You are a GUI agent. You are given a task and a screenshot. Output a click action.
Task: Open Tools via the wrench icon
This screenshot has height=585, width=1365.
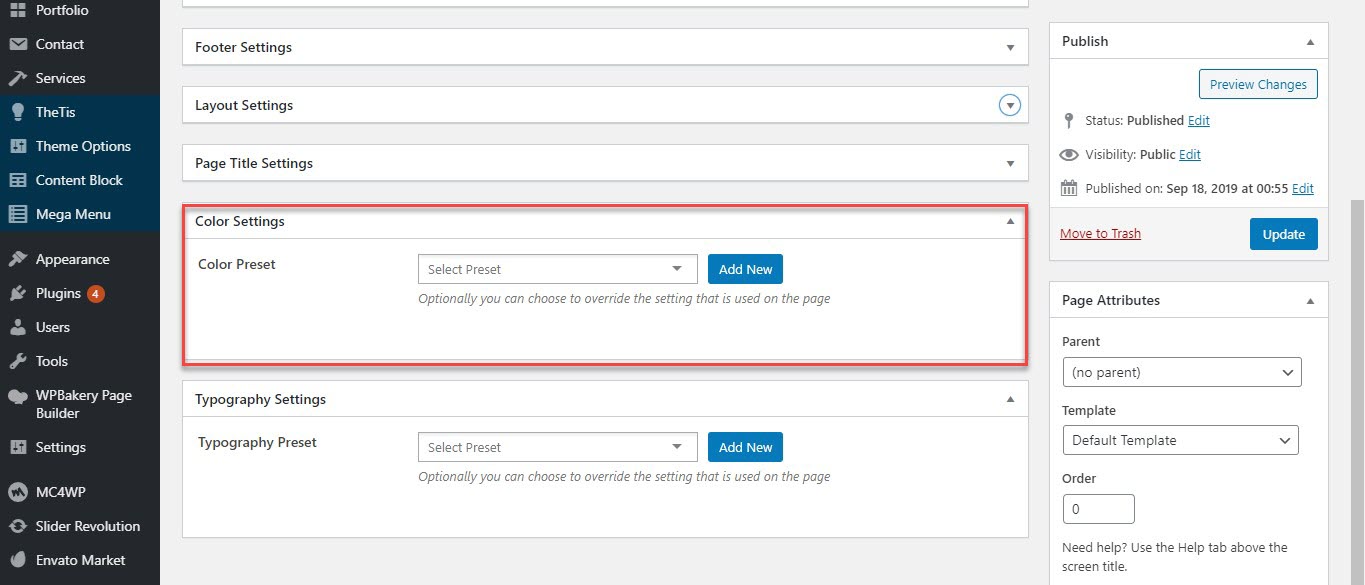tap(17, 361)
